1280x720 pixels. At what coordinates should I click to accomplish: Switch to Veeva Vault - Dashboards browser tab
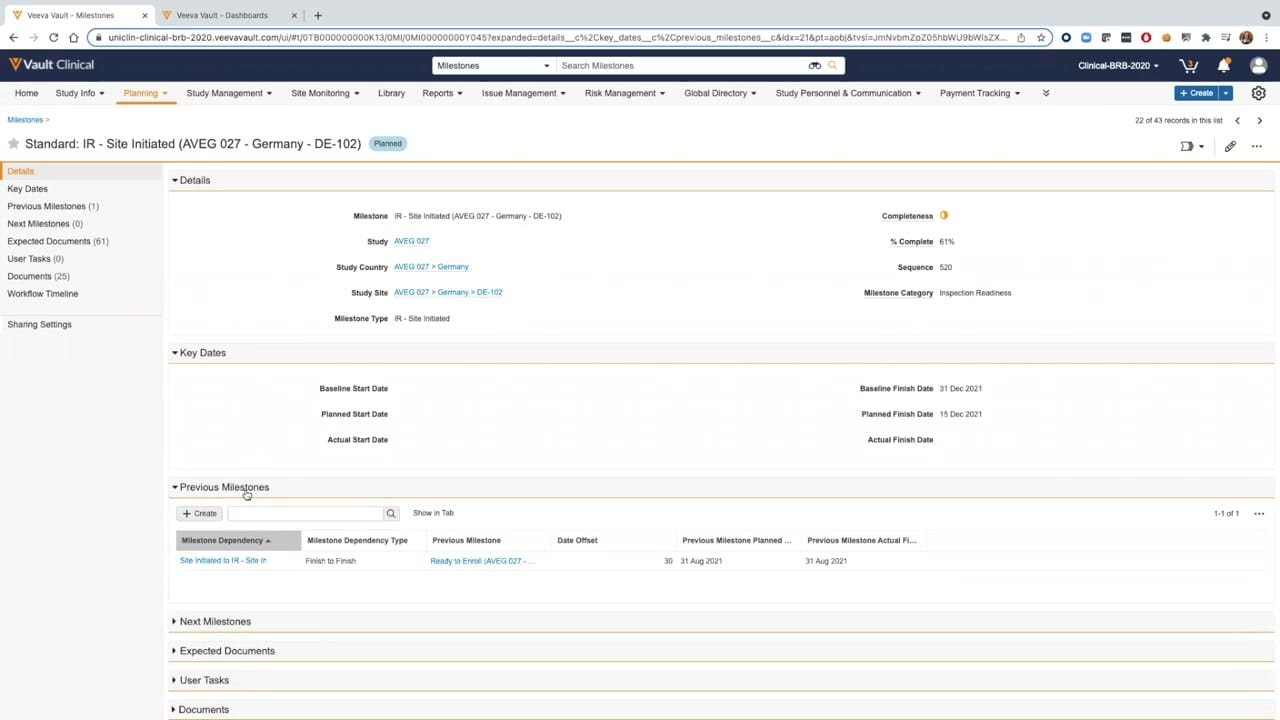tap(222, 15)
